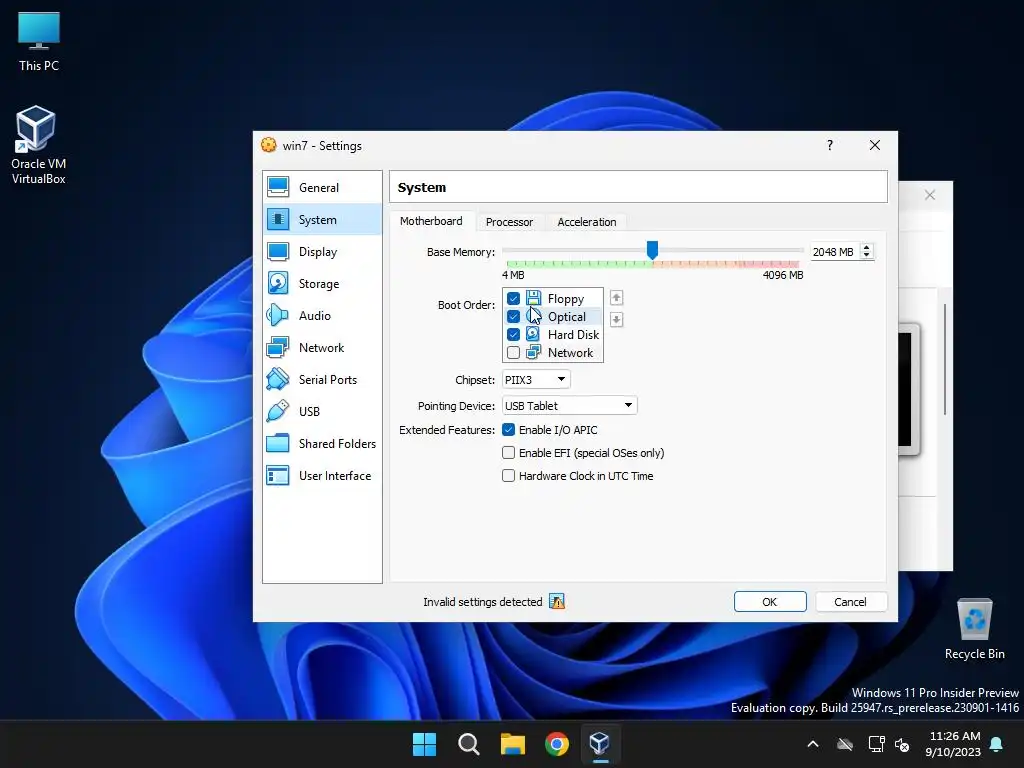Open Network settings icon in sidebar
The width and height of the screenshot is (1024, 768).
point(278,347)
